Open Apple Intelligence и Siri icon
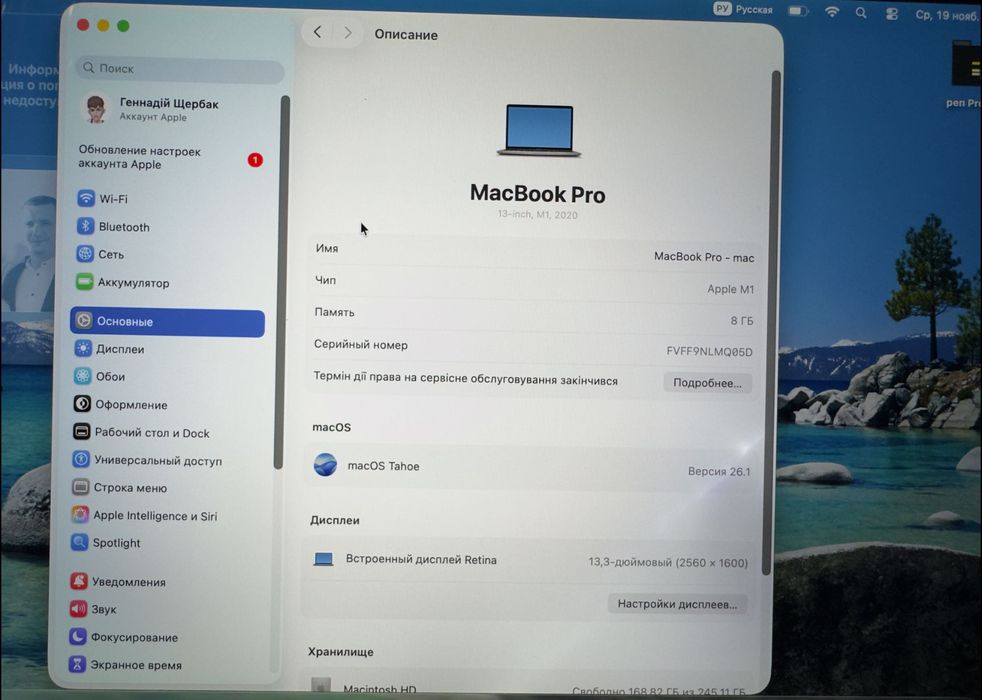Viewport: 982px width, 700px height. [x=80, y=515]
